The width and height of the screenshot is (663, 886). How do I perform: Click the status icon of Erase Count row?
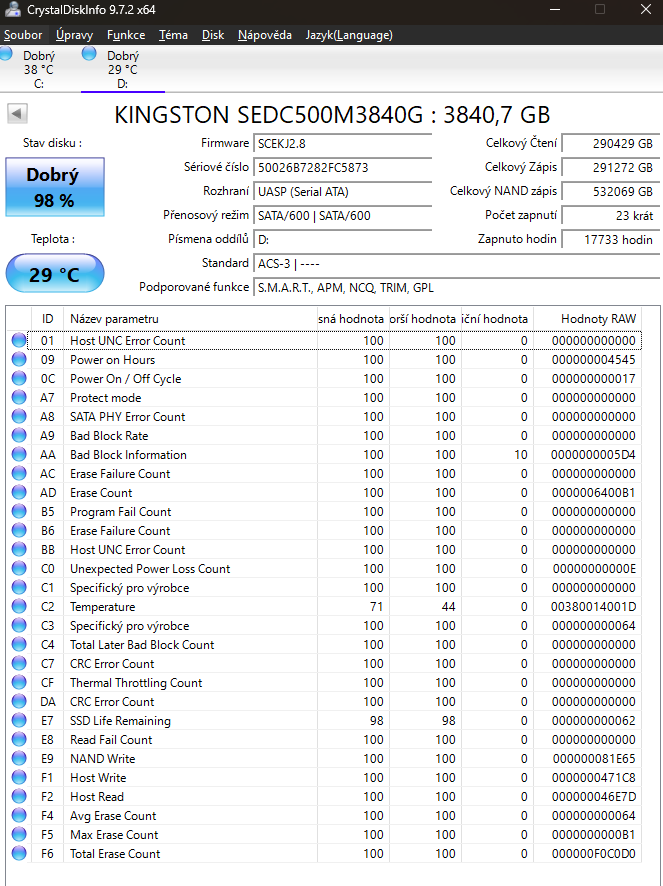click(x=19, y=493)
